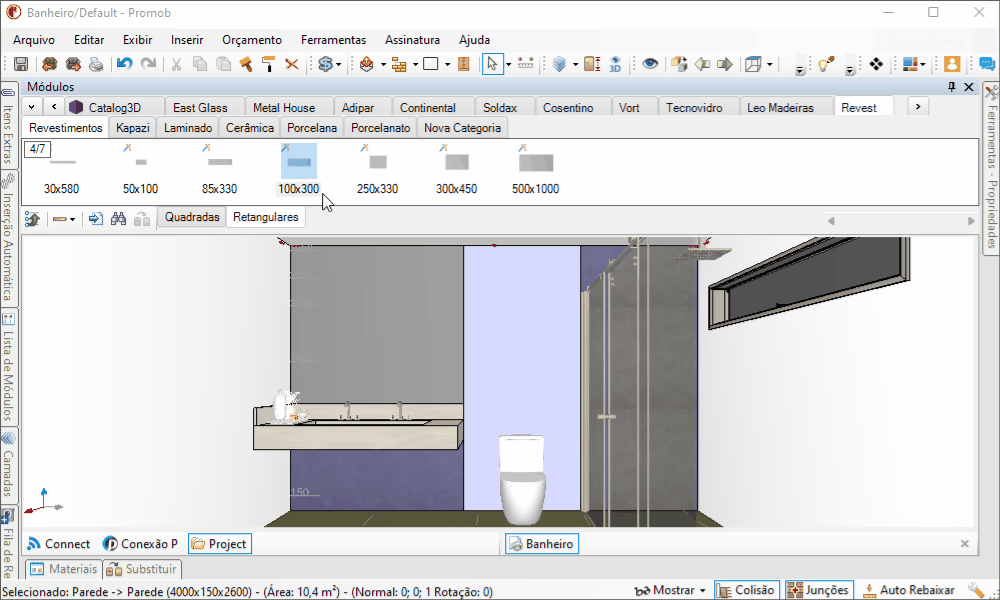Image resolution: width=1000 pixels, height=600 pixels.
Task: Open the Arquivo menu
Action: tap(34, 40)
